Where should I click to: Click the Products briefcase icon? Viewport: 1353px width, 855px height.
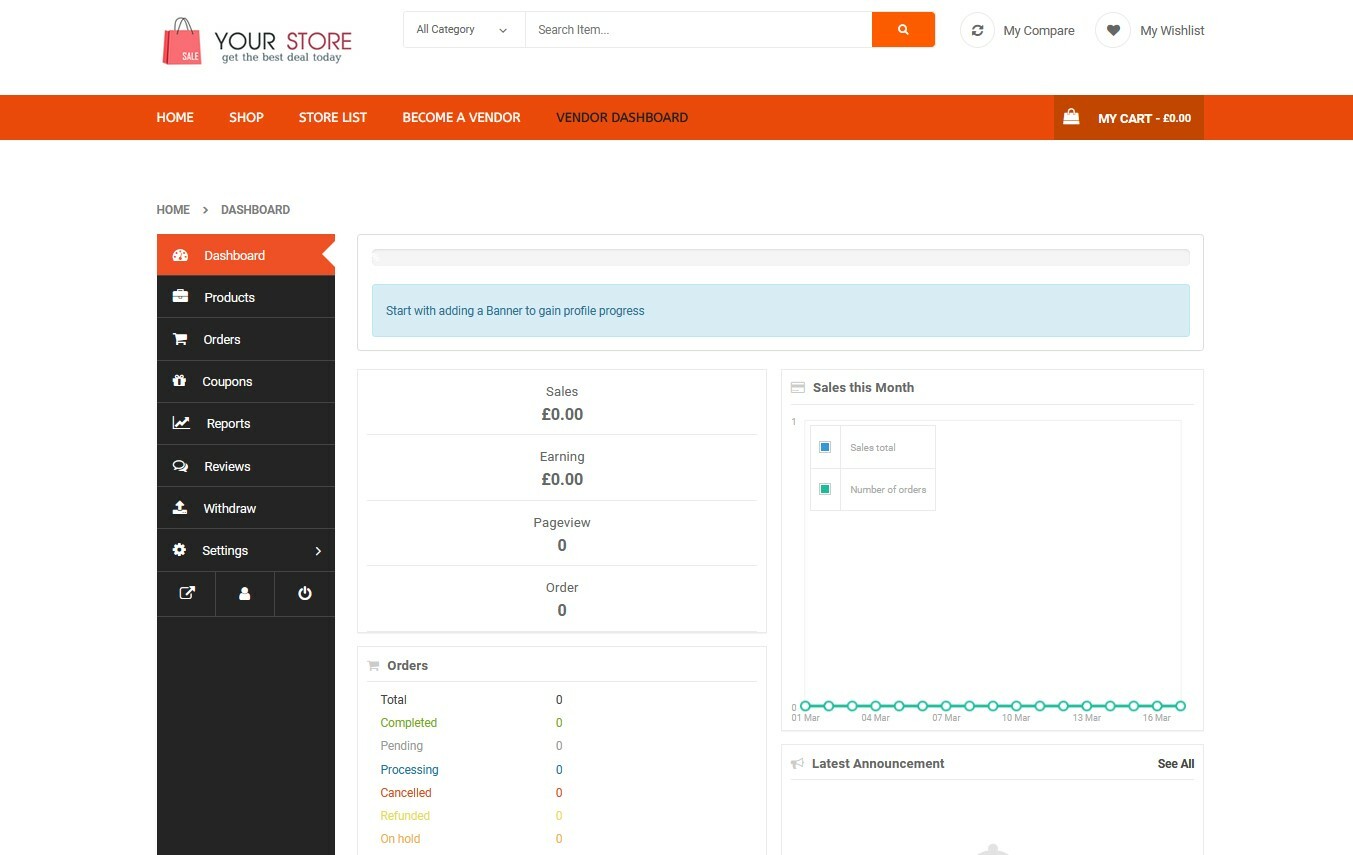pos(180,297)
